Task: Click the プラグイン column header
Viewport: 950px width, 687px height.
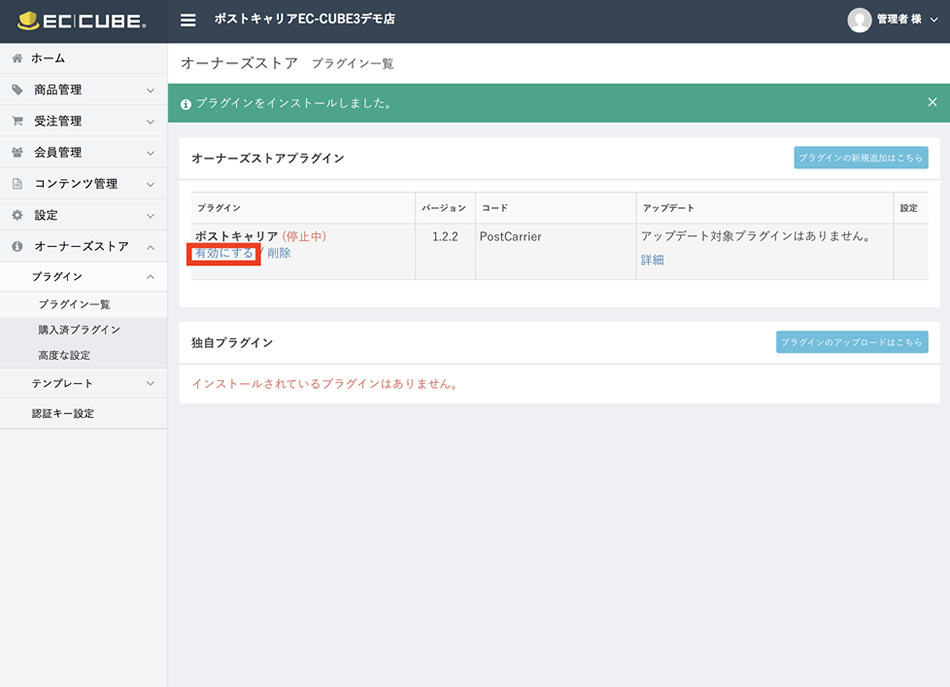Action: point(219,208)
